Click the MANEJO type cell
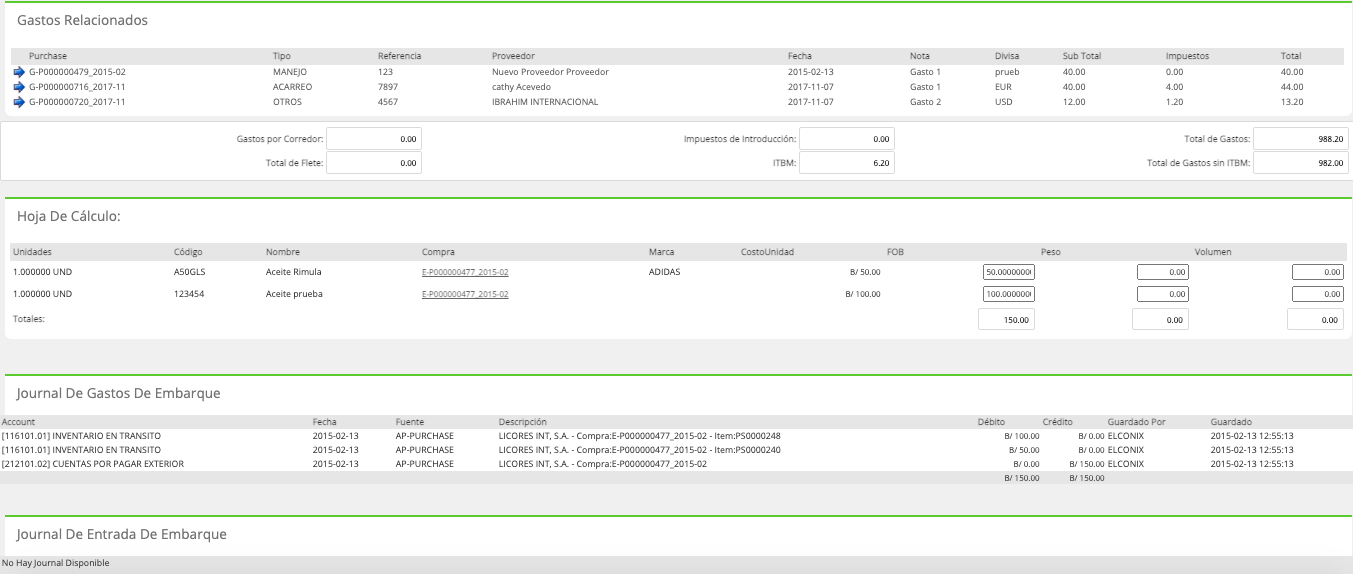 [x=290, y=72]
